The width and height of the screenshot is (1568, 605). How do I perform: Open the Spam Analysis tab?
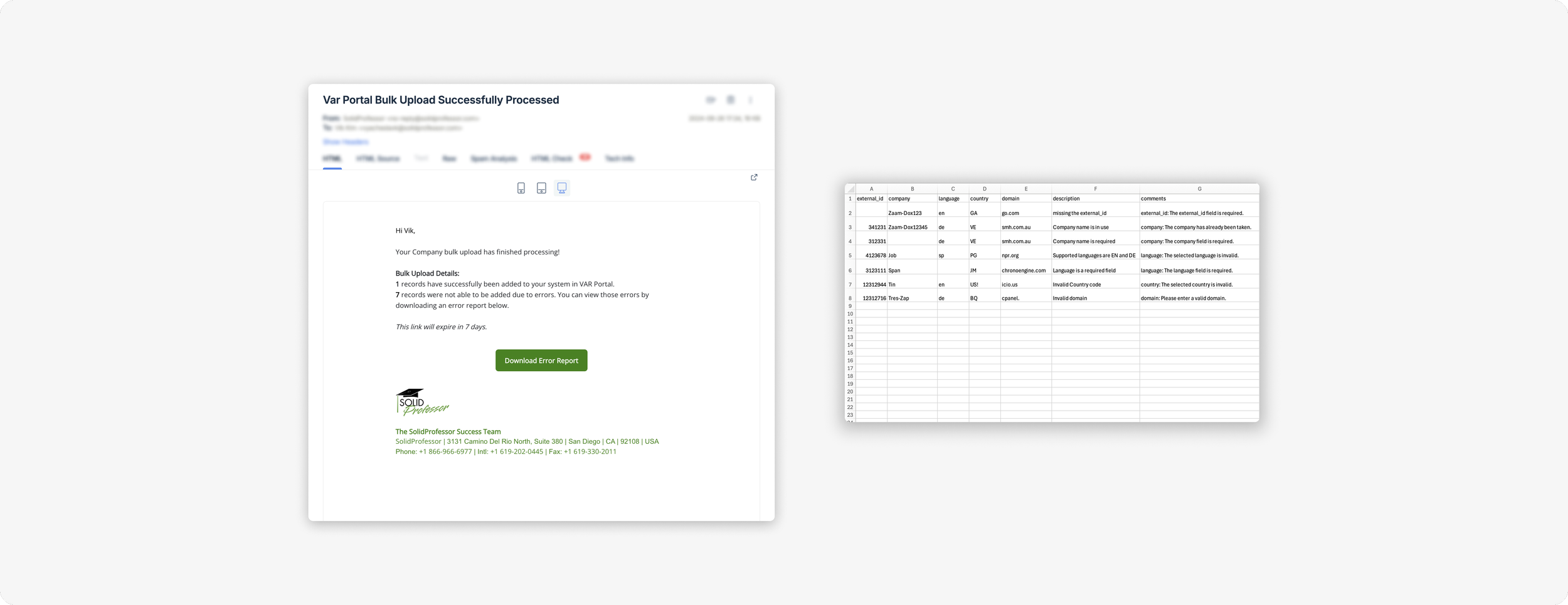point(494,159)
